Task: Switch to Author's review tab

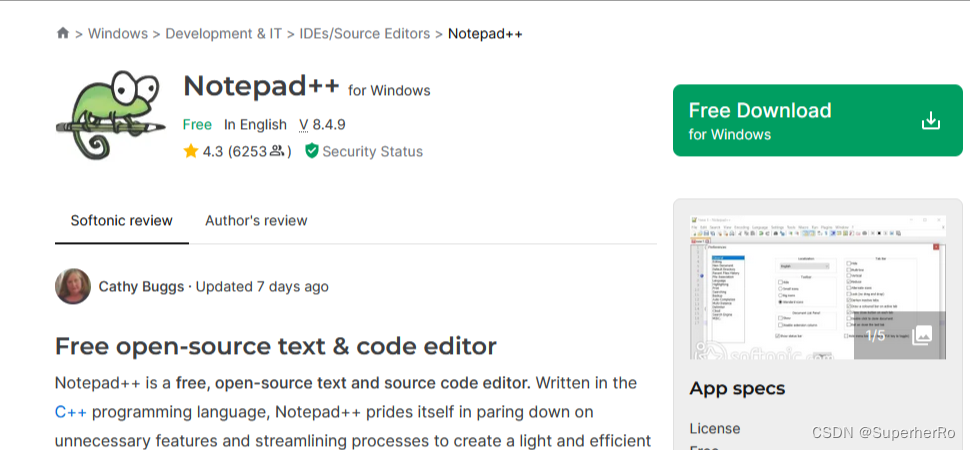Action: (256, 220)
